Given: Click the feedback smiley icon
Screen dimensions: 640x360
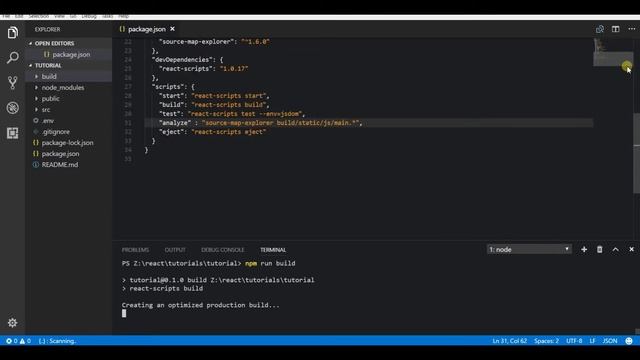Looking at the screenshot, I should tap(629, 341).
